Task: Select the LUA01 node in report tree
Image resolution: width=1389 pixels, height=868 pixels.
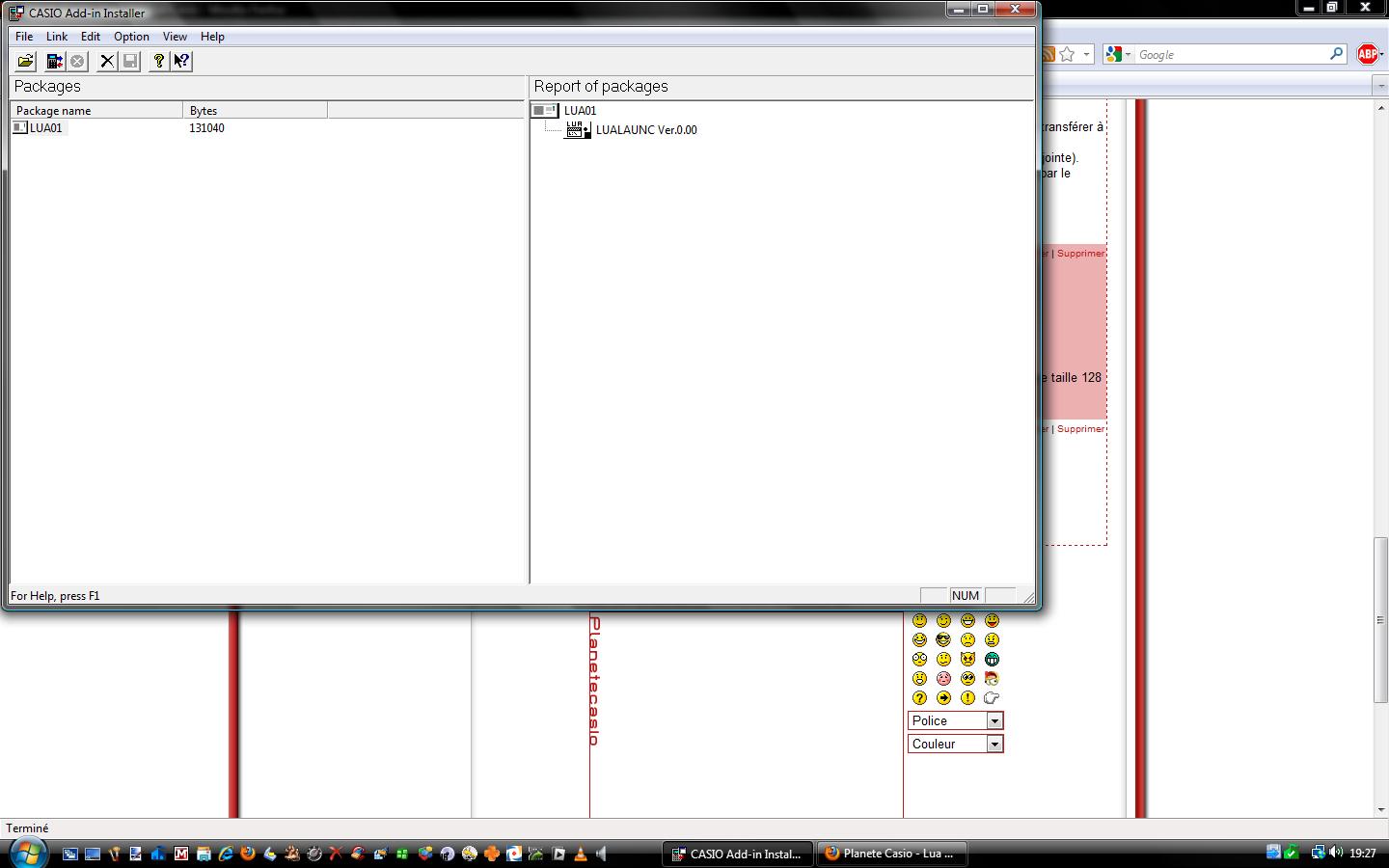Action: 580,111
